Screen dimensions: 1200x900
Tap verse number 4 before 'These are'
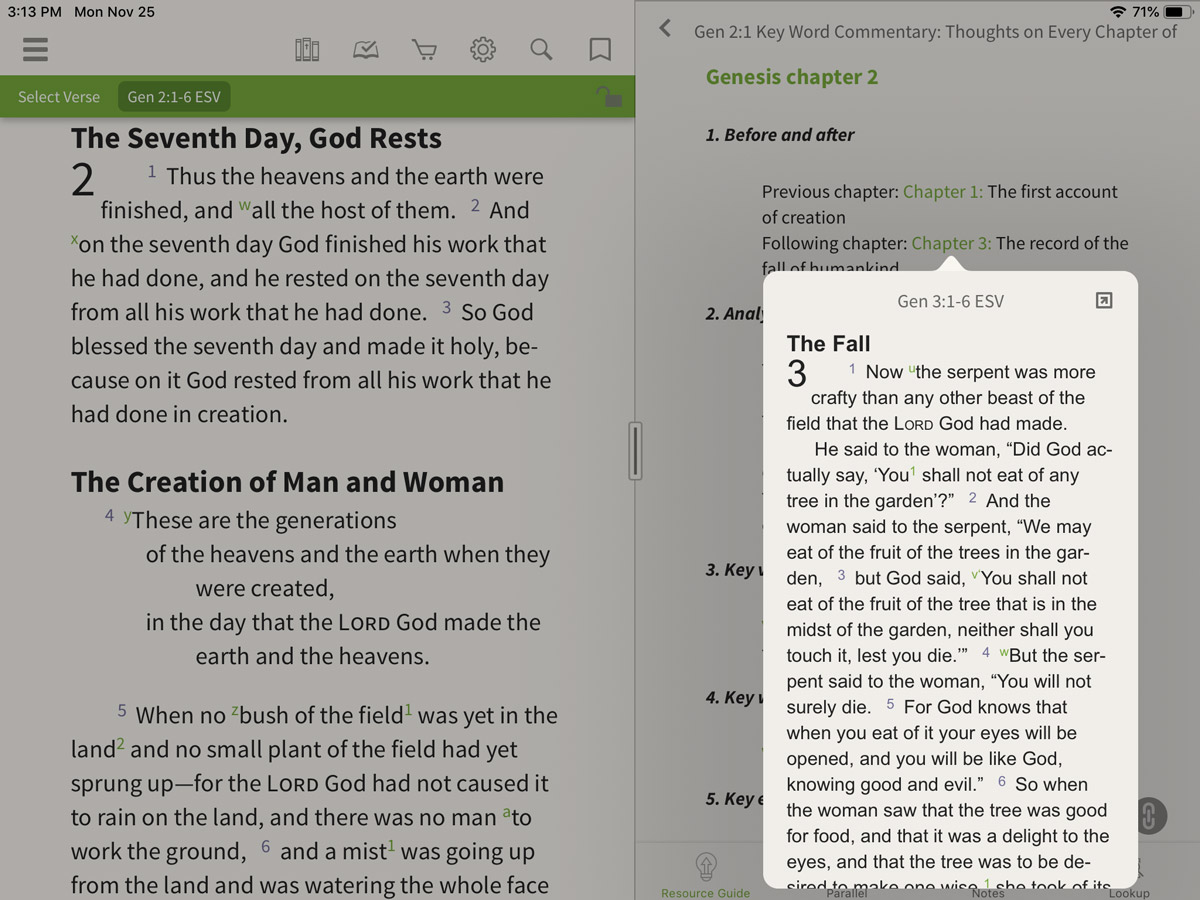click(x=110, y=516)
